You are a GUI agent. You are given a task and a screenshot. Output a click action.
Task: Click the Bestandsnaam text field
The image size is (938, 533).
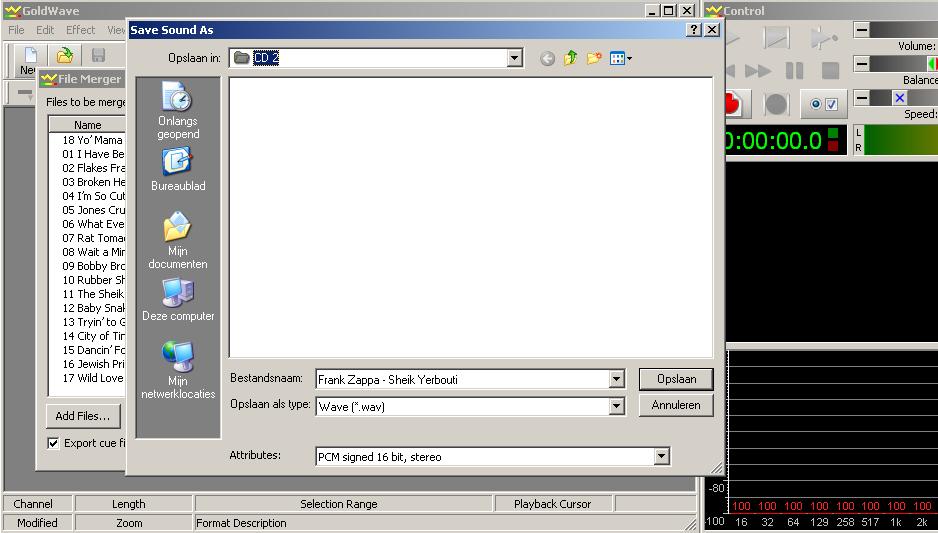point(460,380)
